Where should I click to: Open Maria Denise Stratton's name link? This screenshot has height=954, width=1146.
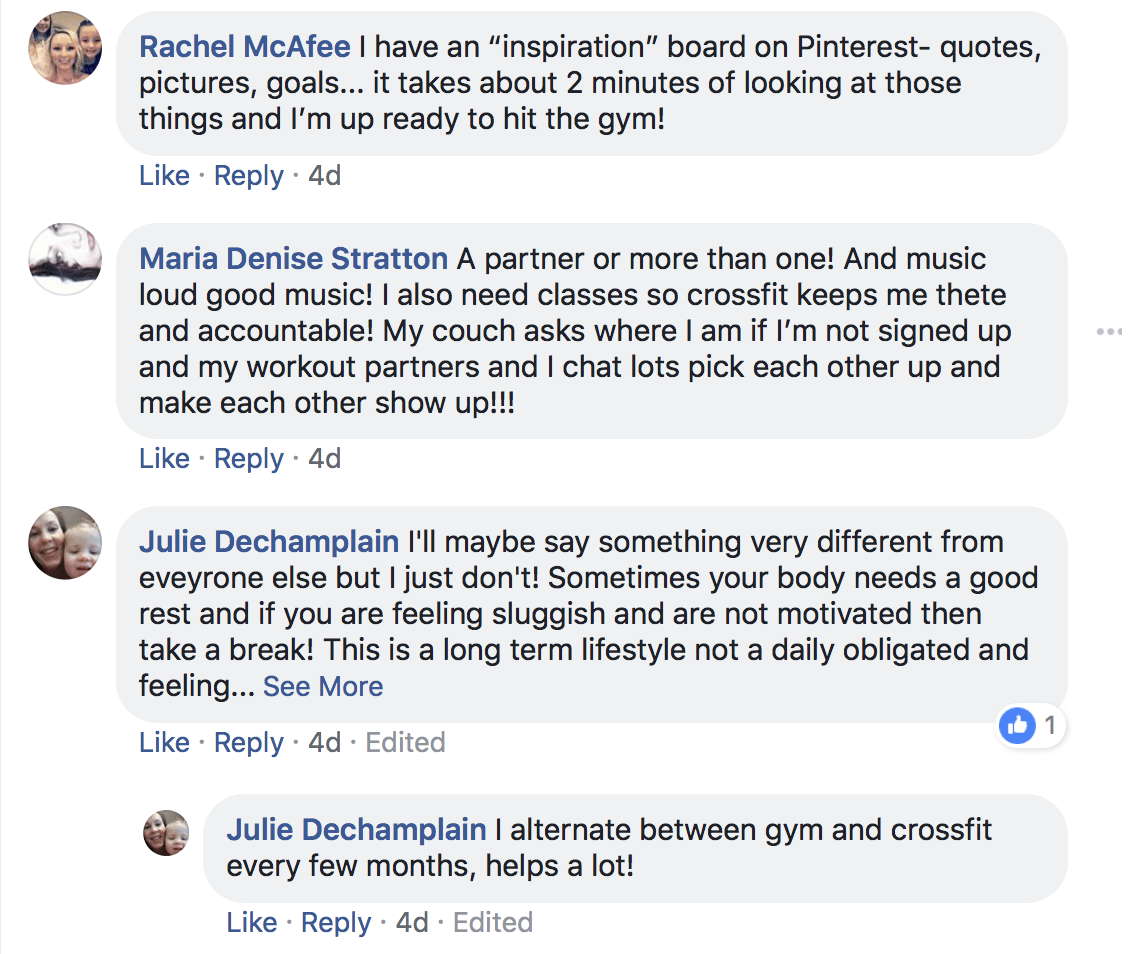coord(293,259)
